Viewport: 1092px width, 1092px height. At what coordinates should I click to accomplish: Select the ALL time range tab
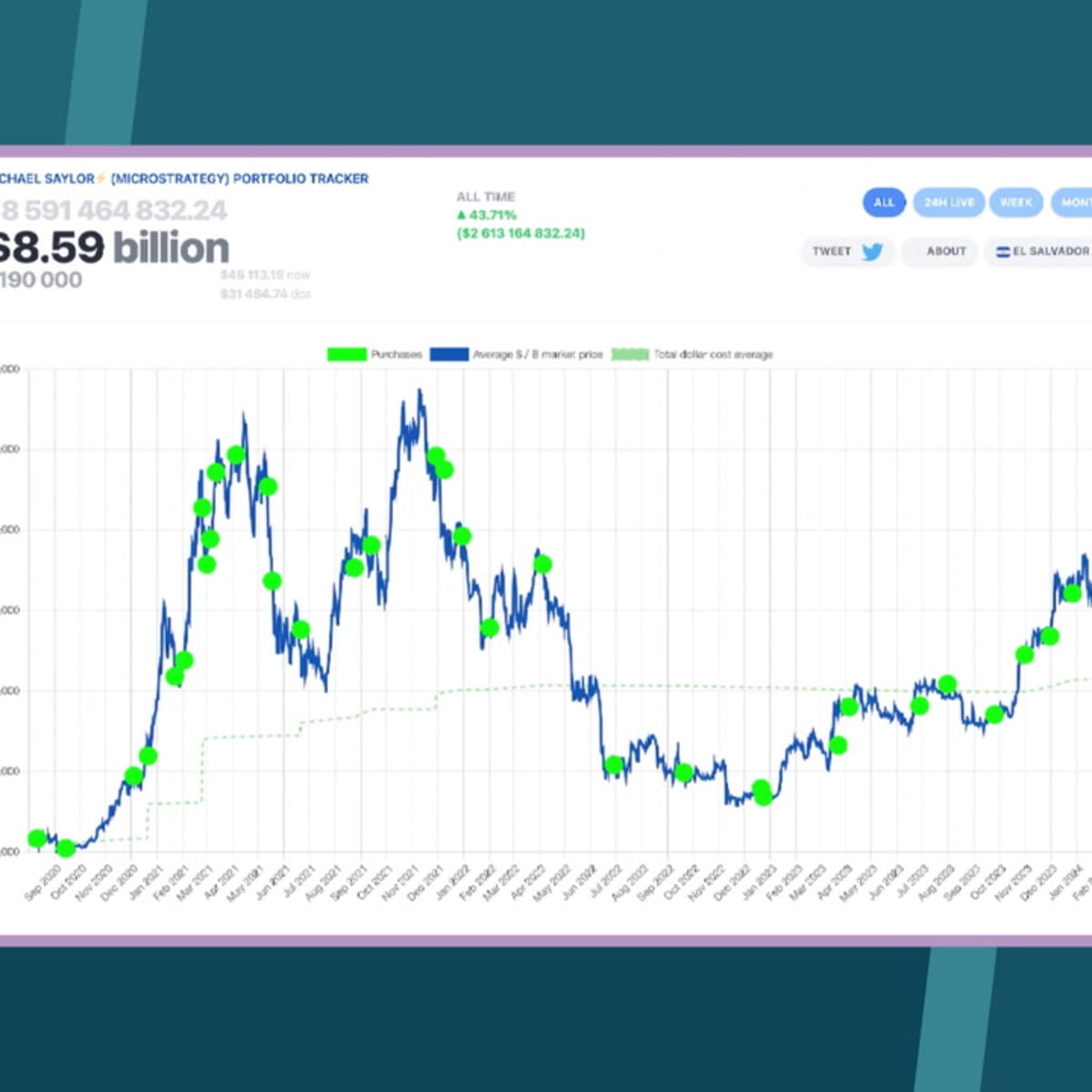pyautogui.click(x=883, y=202)
